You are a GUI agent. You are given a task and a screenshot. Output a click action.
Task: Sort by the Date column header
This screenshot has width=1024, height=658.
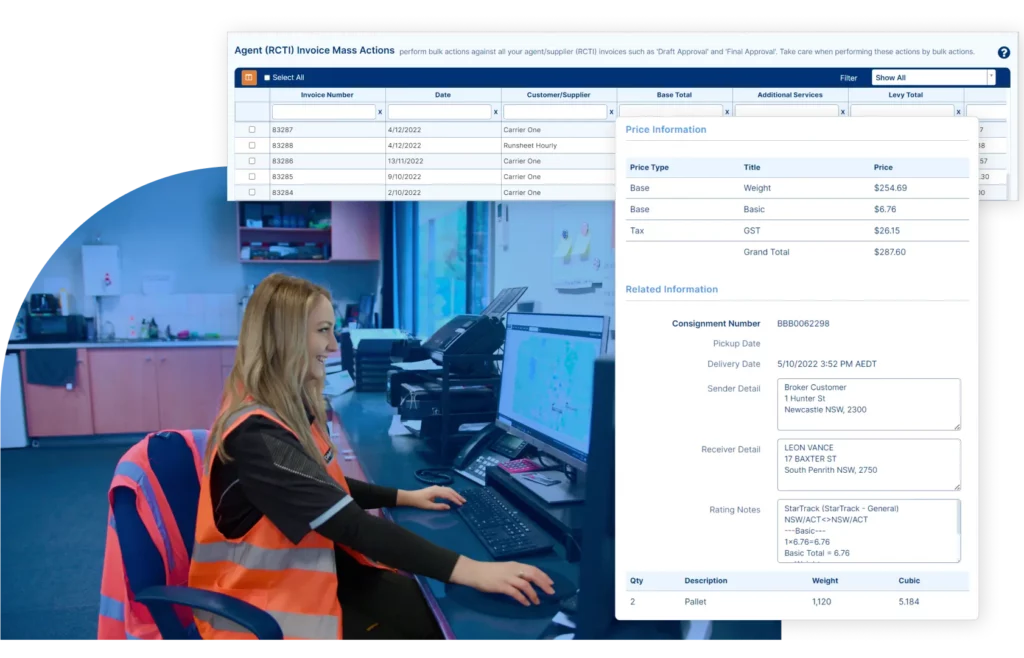click(x=440, y=95)
